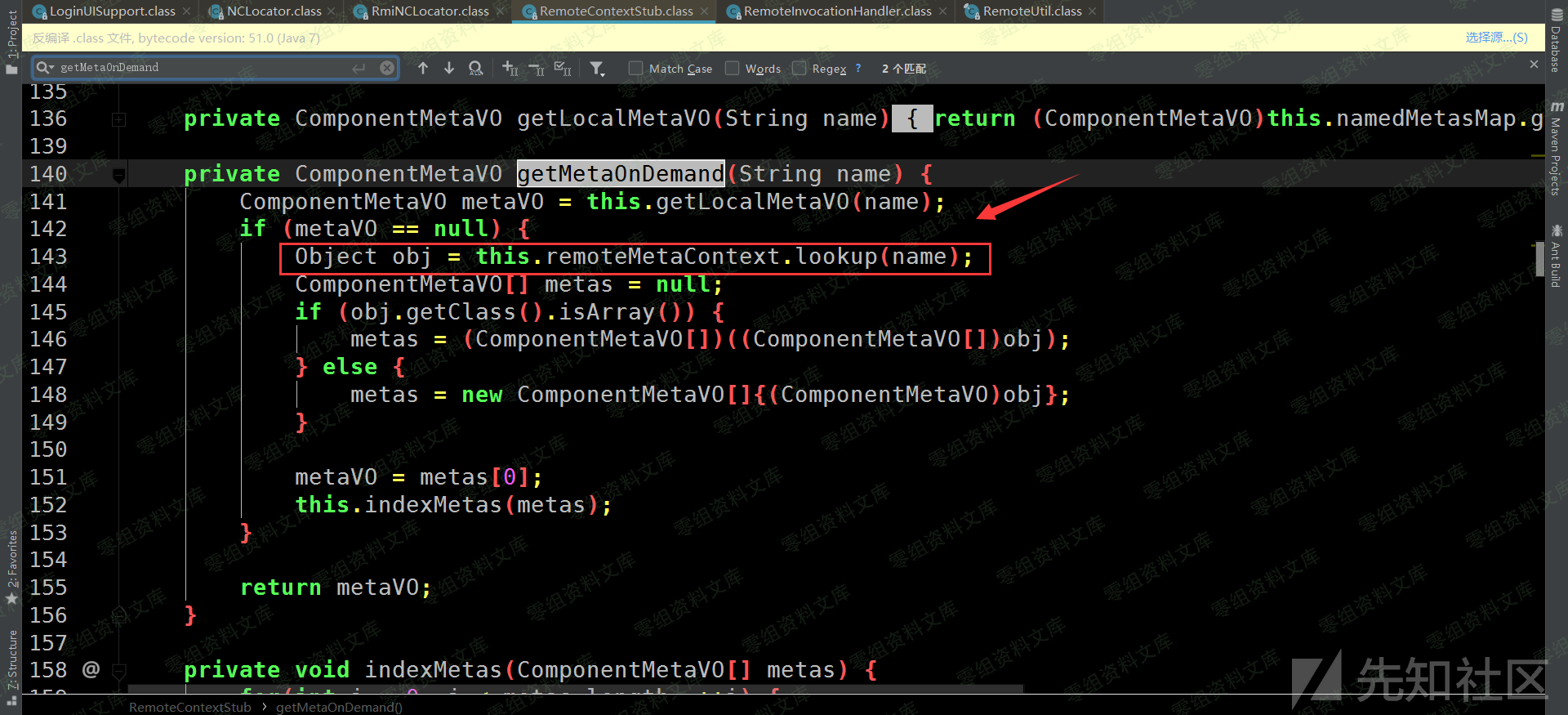Screen dimensions: 1568x715
Task: Open the search filter funnel menu
Action: click(597, 69)
